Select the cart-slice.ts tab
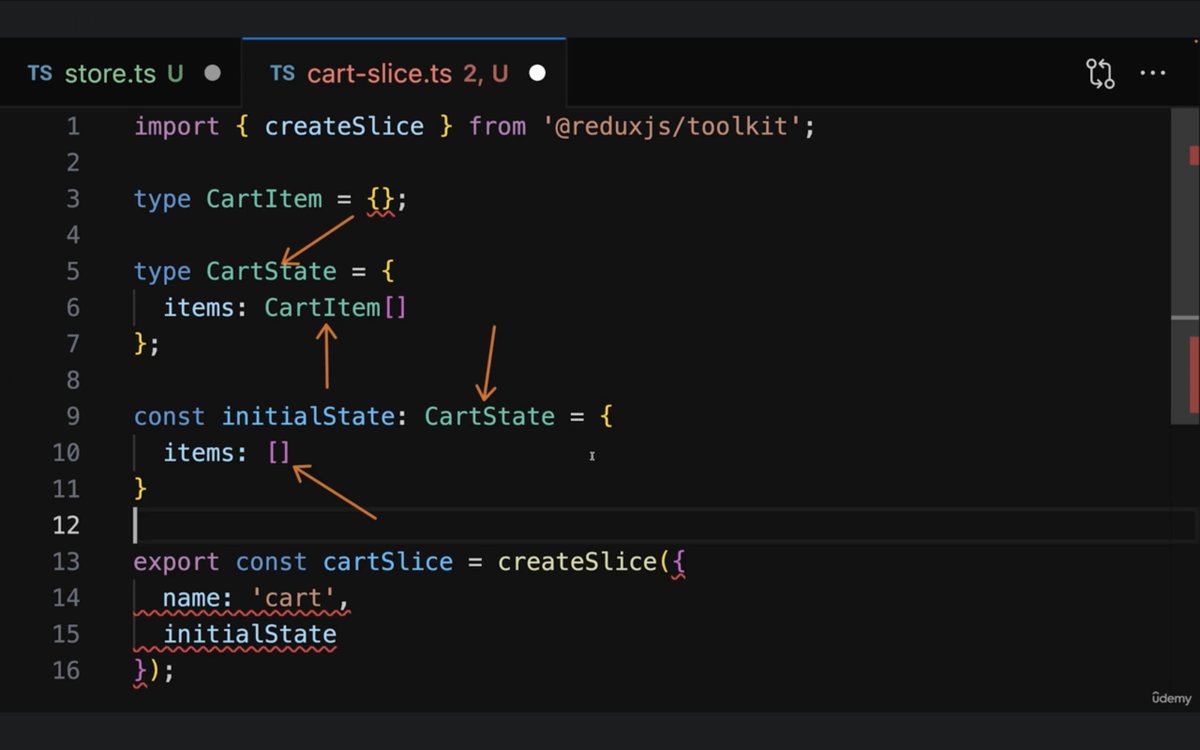The width and height of the screenshot is (1200, 750). tap(404, 73)
